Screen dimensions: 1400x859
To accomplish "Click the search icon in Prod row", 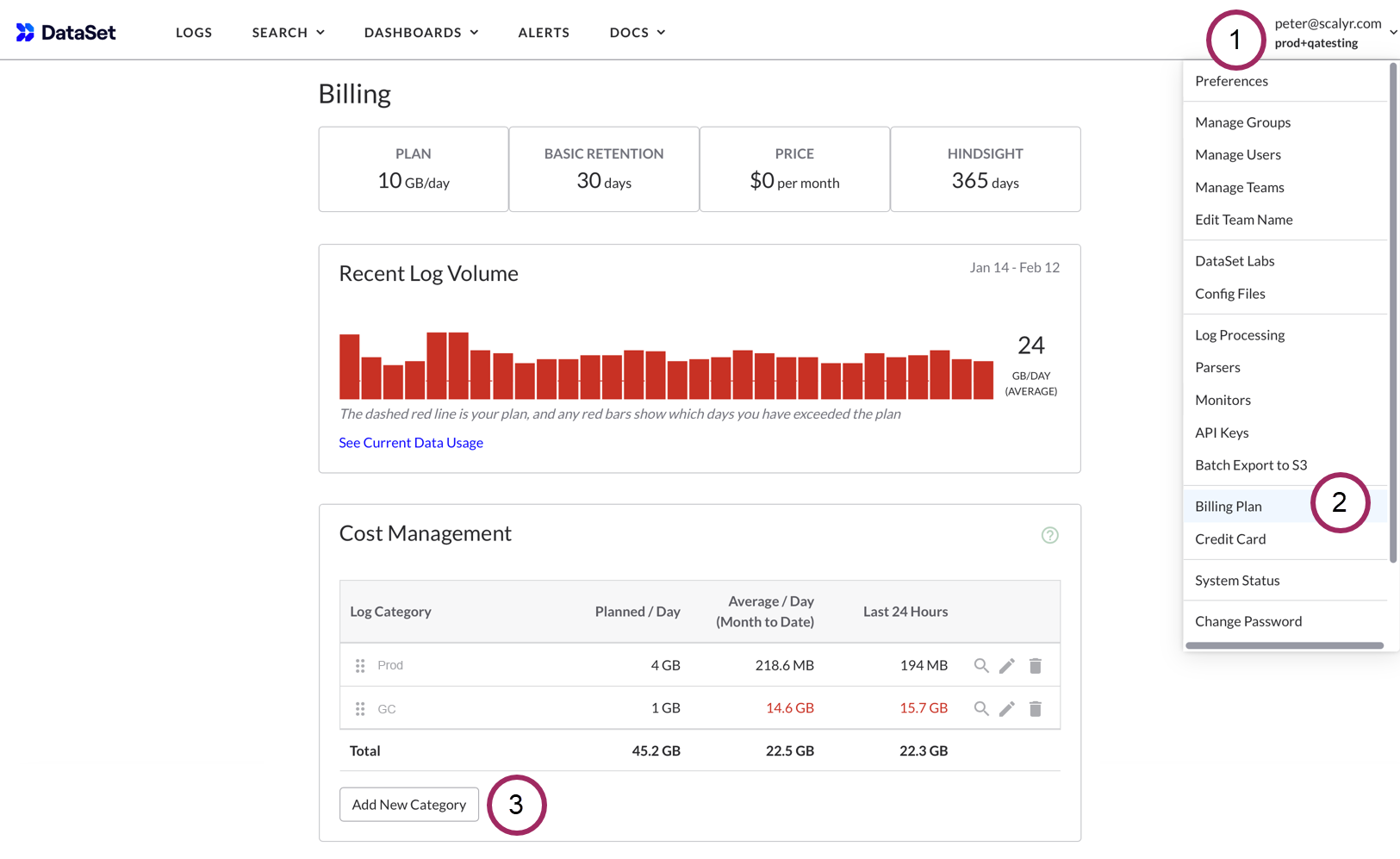I will [x=980, y=665].
